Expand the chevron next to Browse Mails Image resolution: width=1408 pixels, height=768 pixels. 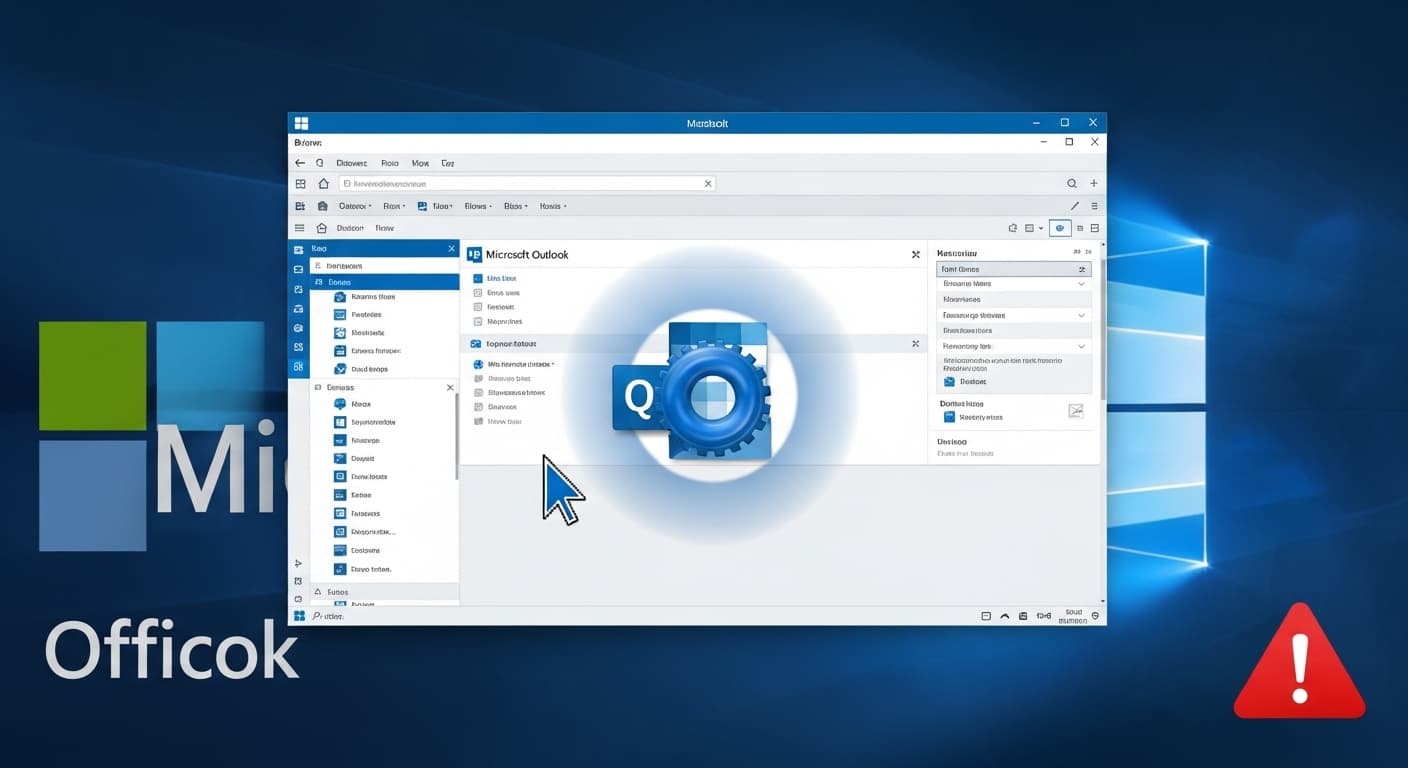1081,283
